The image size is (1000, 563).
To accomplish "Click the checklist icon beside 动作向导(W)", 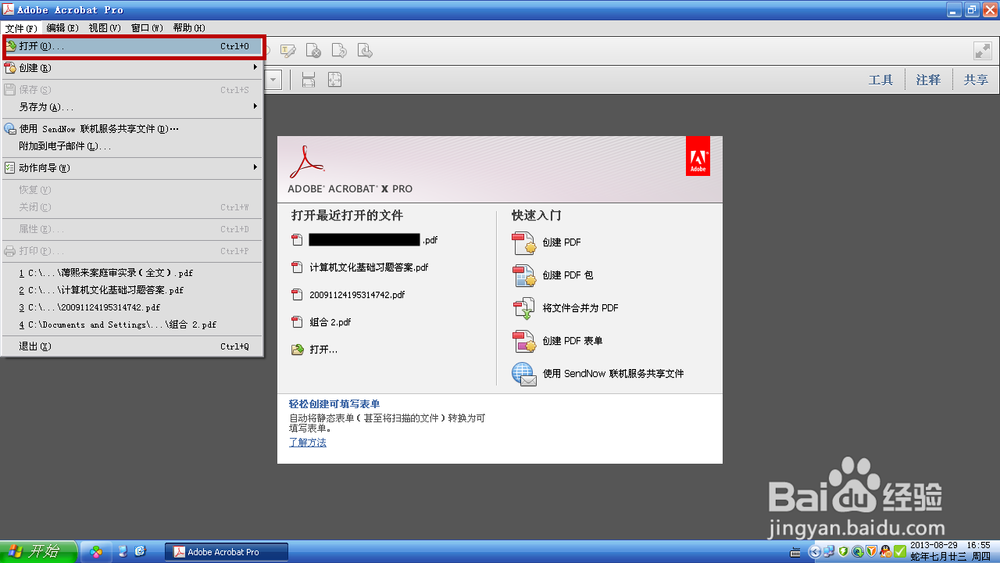I will [x=10, y=168].
